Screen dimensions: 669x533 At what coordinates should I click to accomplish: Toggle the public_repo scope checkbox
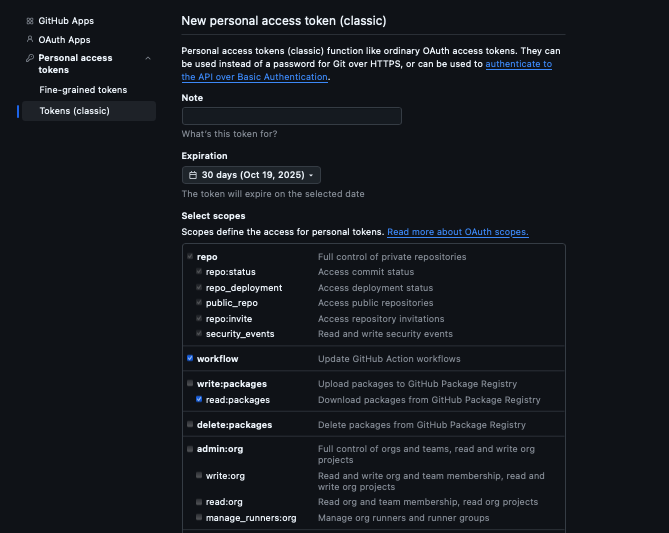pyautogui.click(x=198, y=303)
